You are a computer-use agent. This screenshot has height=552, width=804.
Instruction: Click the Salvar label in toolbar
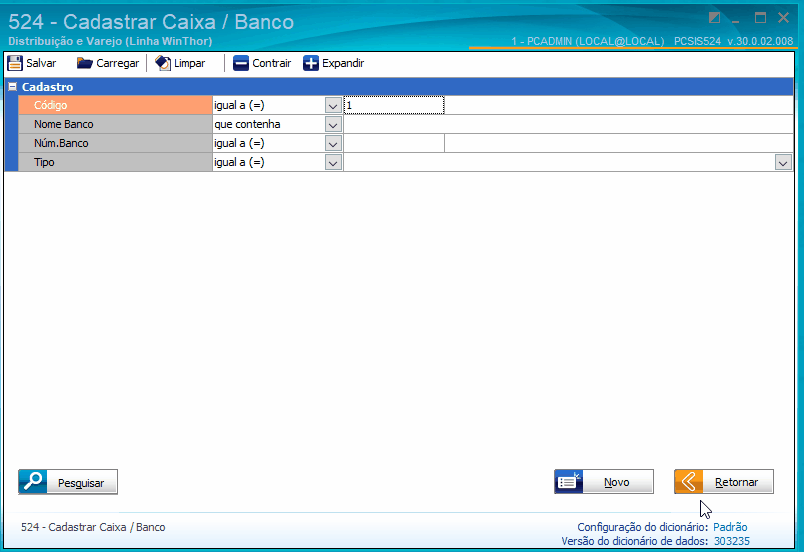pos(41,63)
